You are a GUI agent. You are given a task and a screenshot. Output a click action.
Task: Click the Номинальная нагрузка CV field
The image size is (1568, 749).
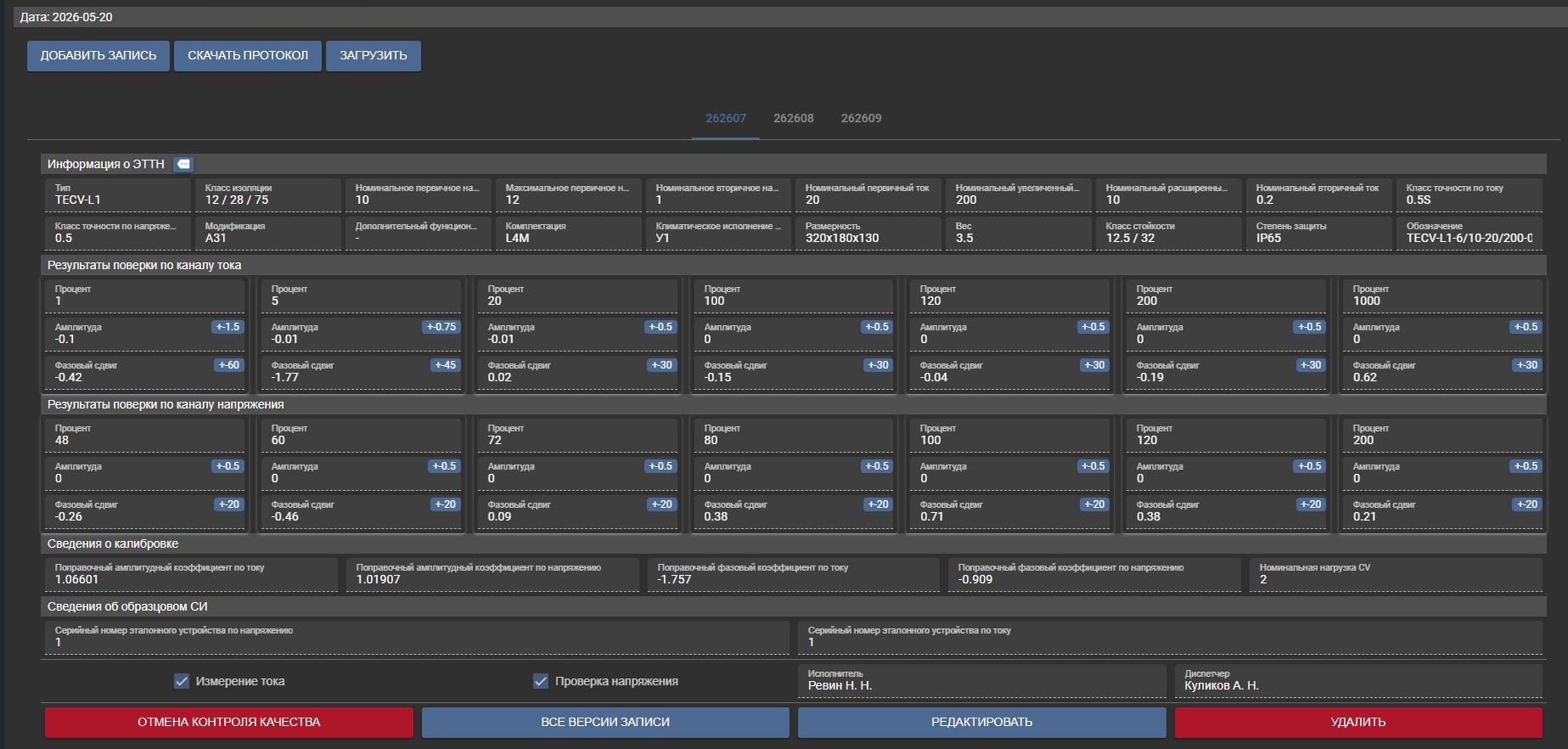[x=1396, y=575]
